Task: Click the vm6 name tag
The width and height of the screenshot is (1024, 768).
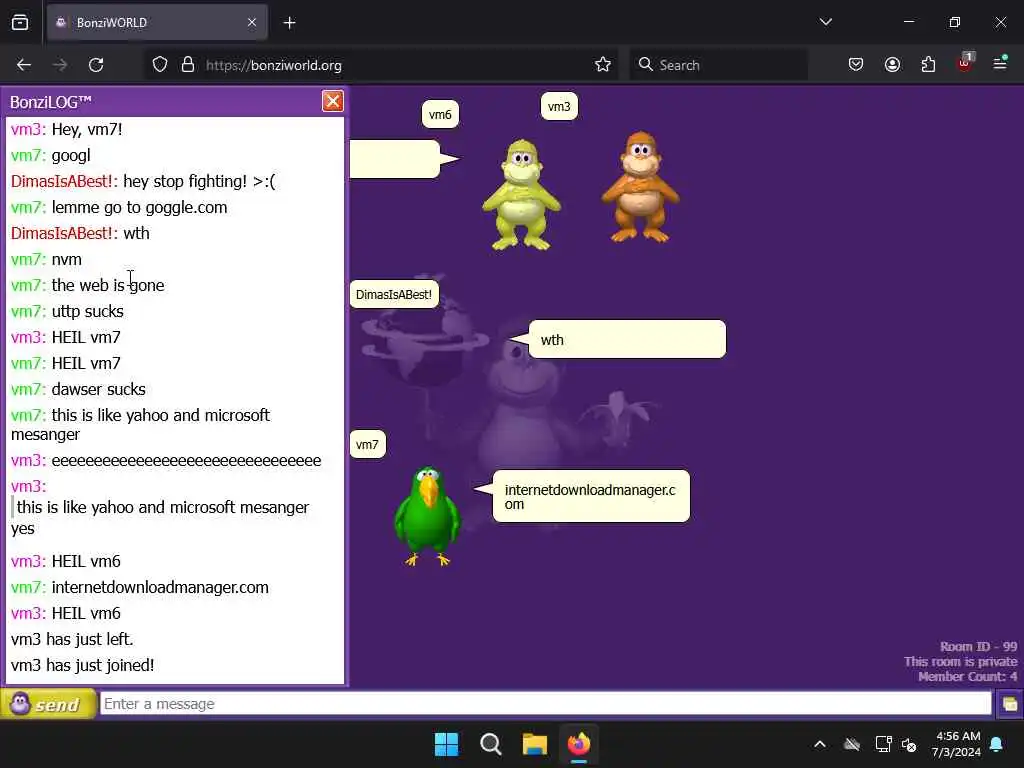Action: (440, 114)
